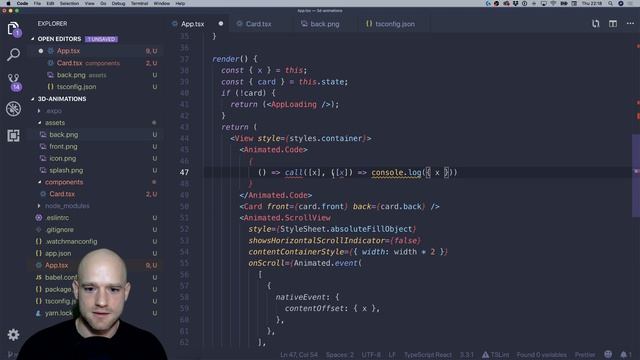640x360 pixels.
Task: Split the editor with the split icon
Action: 613,24
